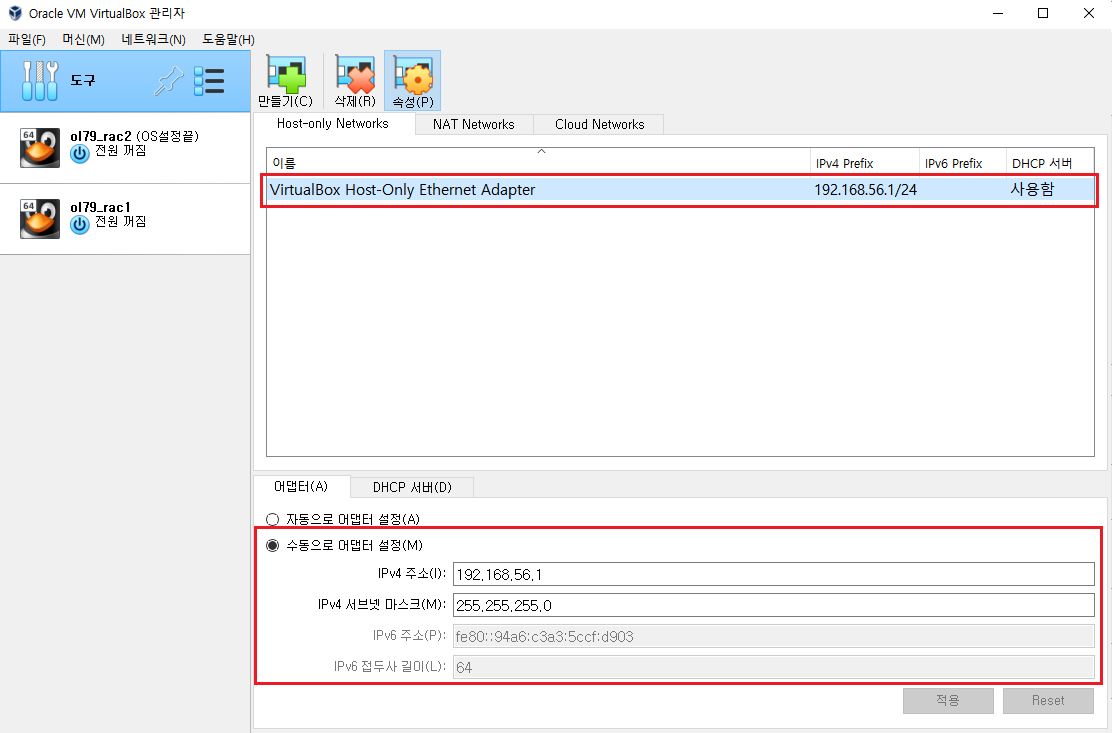Click the IPv6 address field
This screenshot has height=733, width=1113.
pyautogui.click(x=774, y=636)
